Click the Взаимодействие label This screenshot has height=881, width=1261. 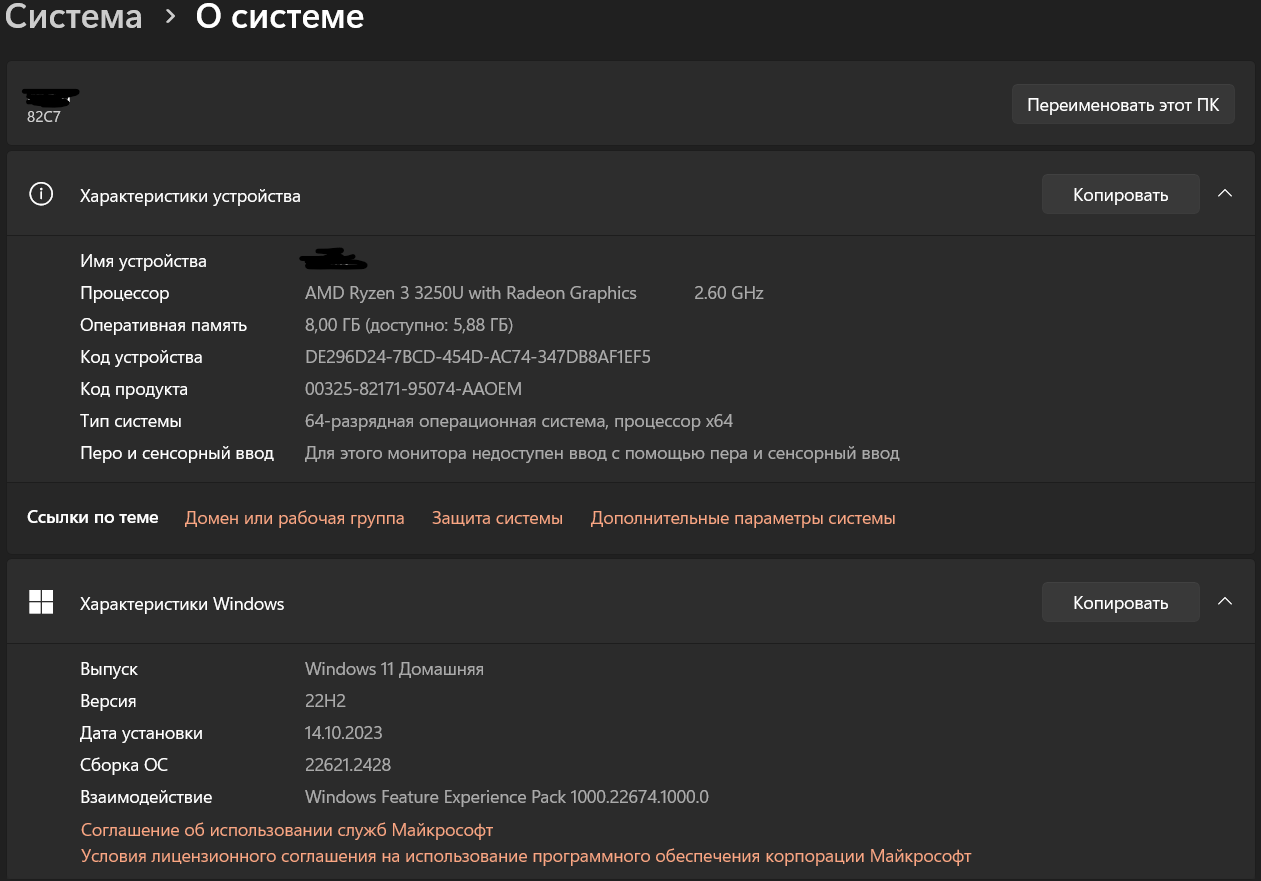tap(146, 797)
